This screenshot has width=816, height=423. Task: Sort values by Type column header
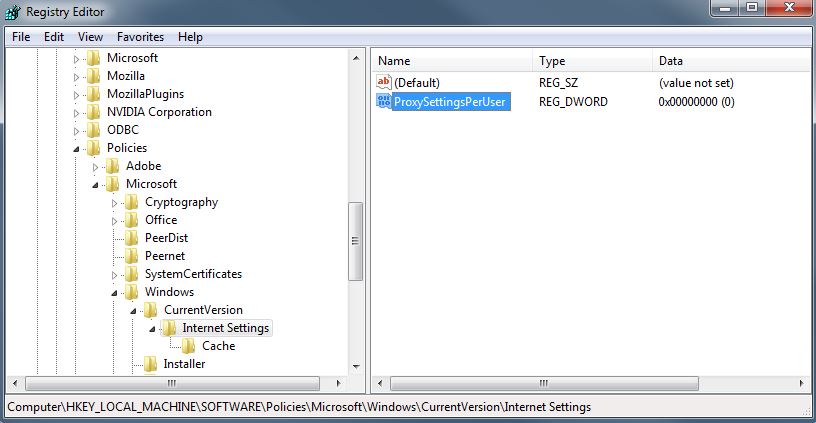593,61
